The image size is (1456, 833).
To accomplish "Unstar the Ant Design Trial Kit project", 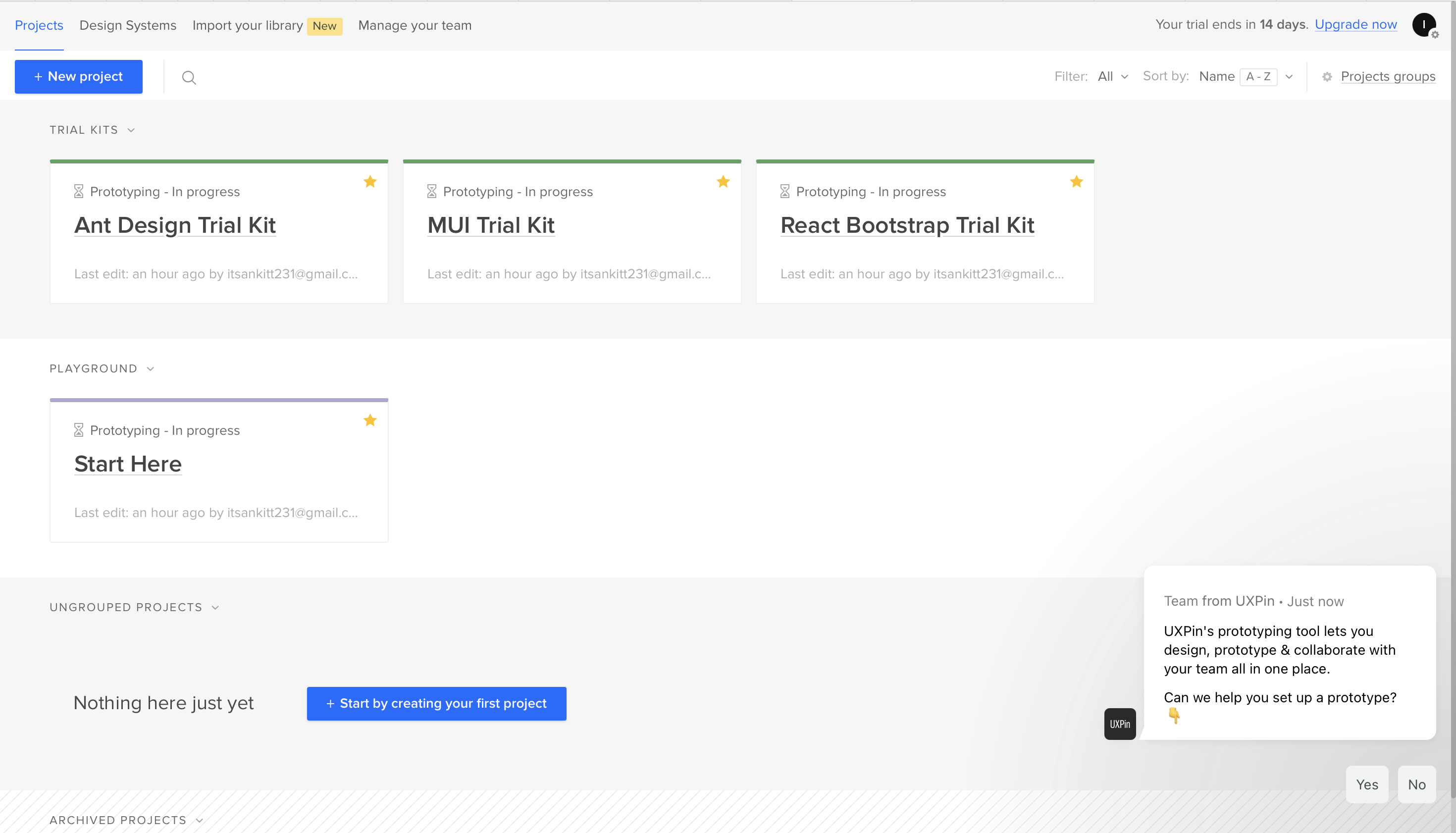I will (x=370, y=182).
